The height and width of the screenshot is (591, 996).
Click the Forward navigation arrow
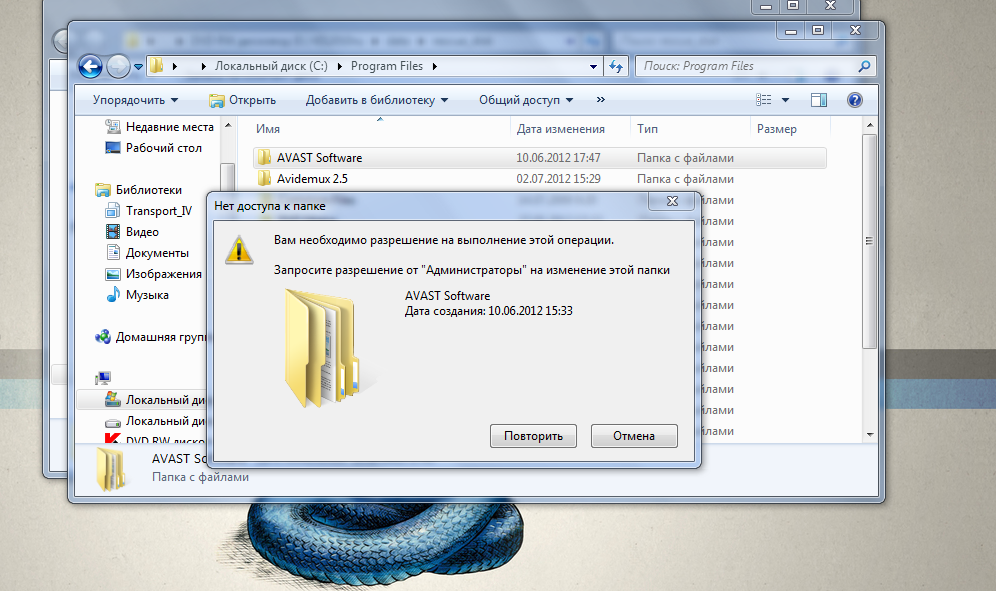click(x=118, y=66)
